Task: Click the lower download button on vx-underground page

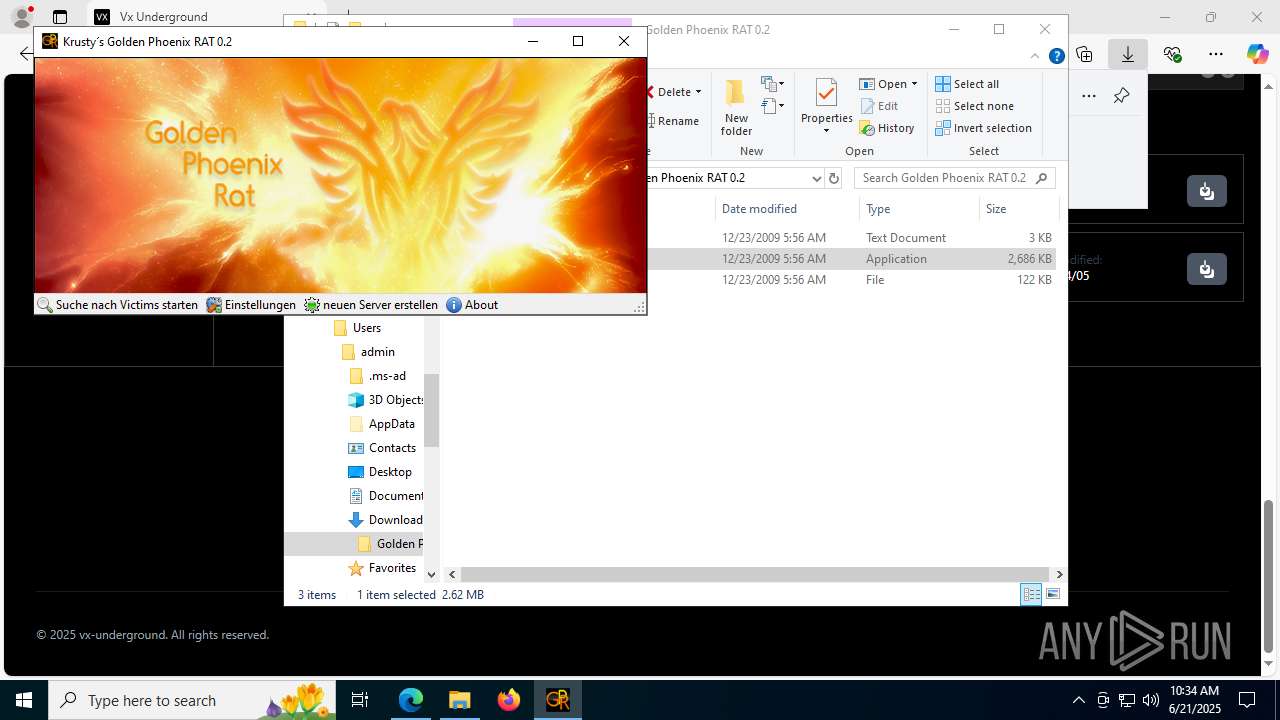Action: [1207, 268]
